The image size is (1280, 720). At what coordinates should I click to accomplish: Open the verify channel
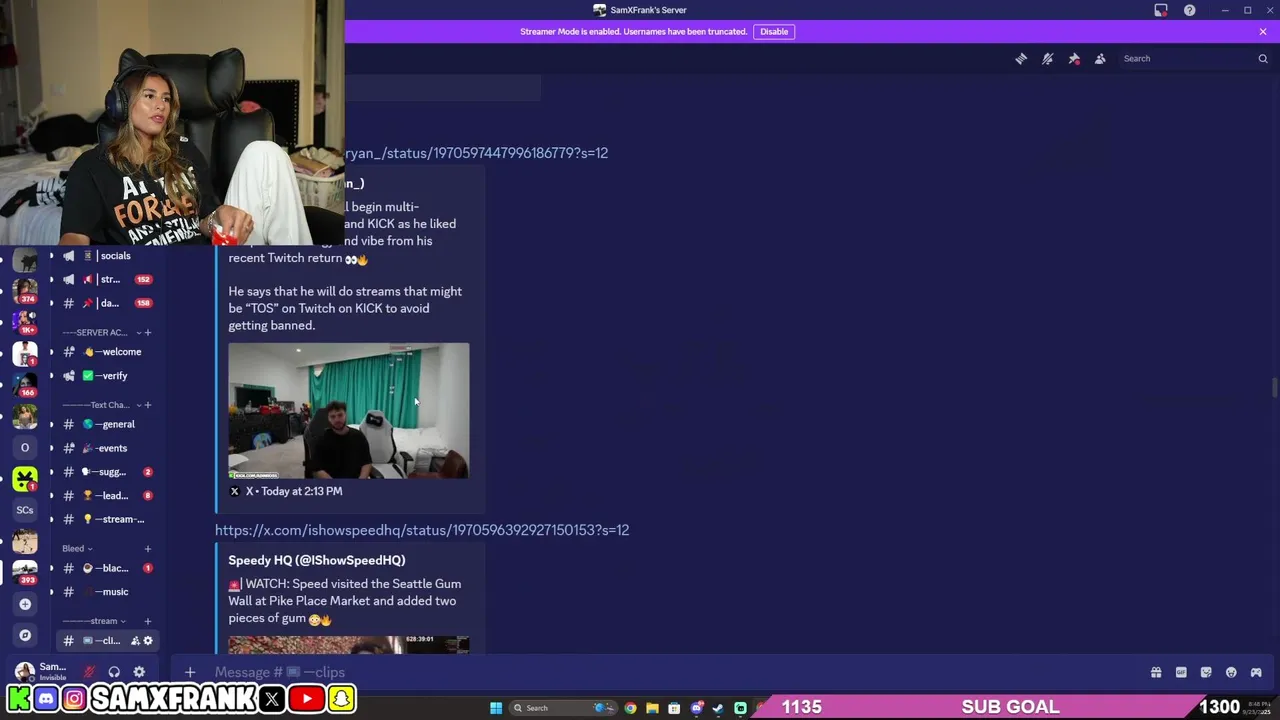coord(106,376)
